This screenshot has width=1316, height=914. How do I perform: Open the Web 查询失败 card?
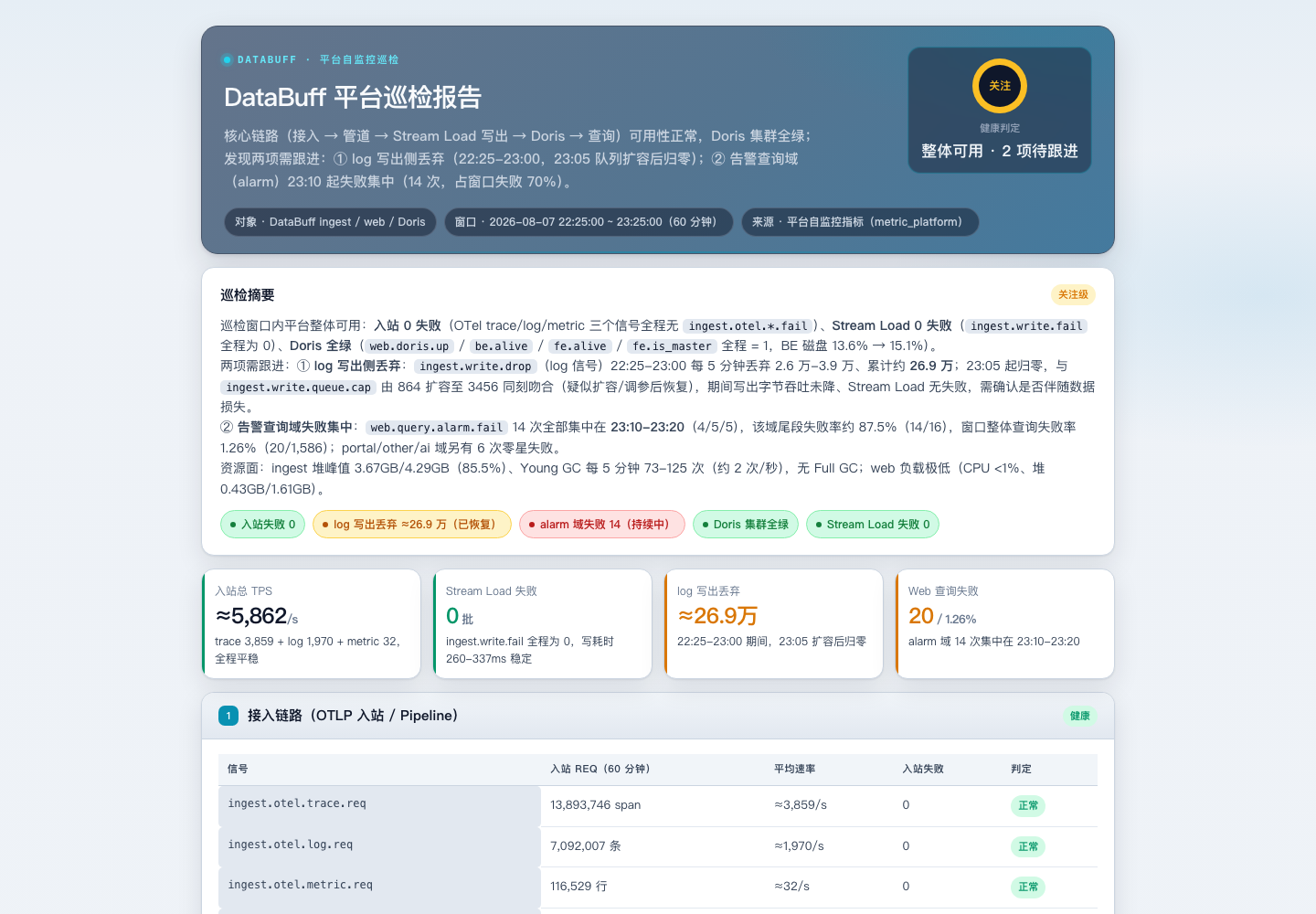pyautogui.click(x=1004, y=624)
